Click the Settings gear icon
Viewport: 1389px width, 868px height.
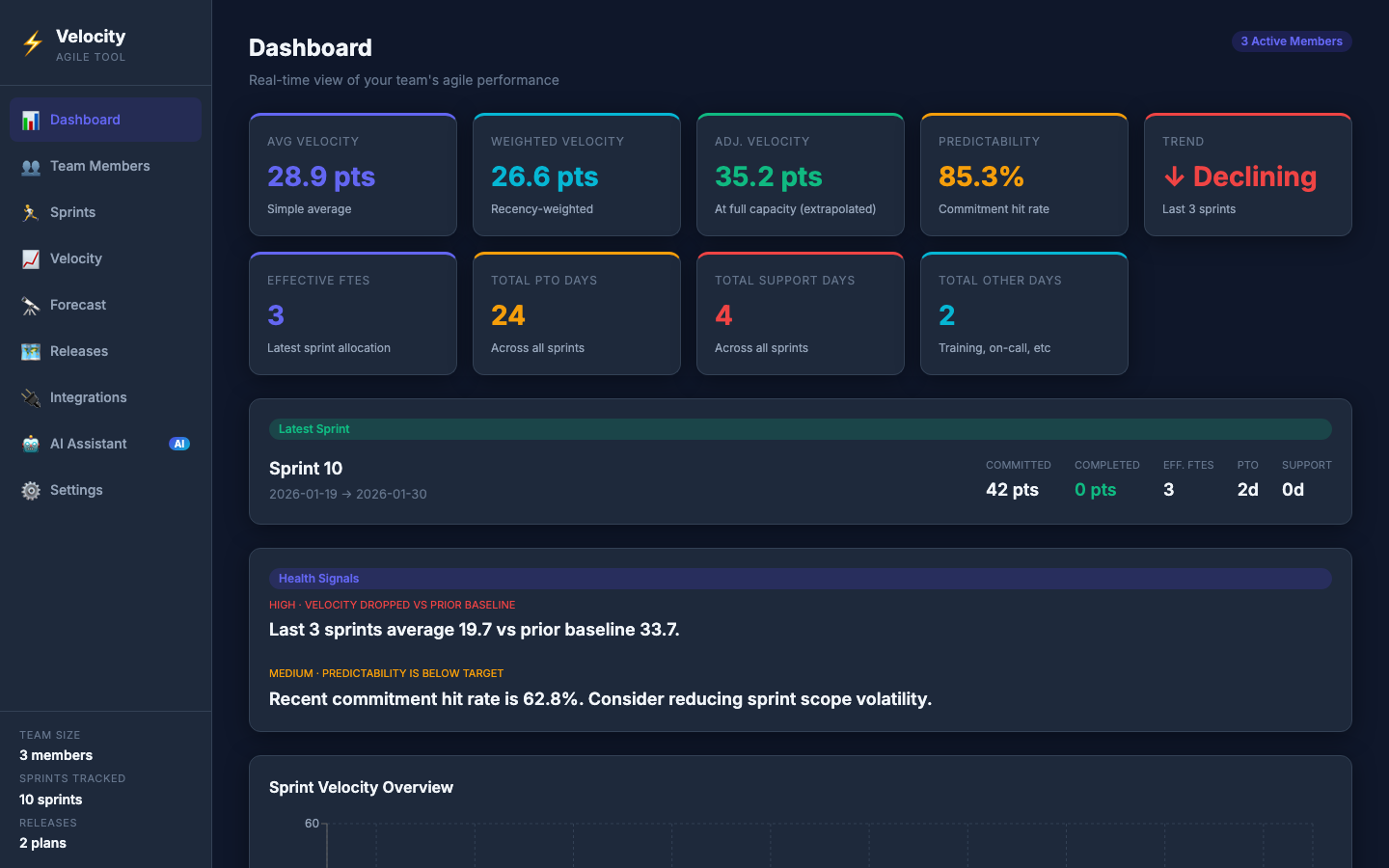pyautogui.click(x=31, y=491)
